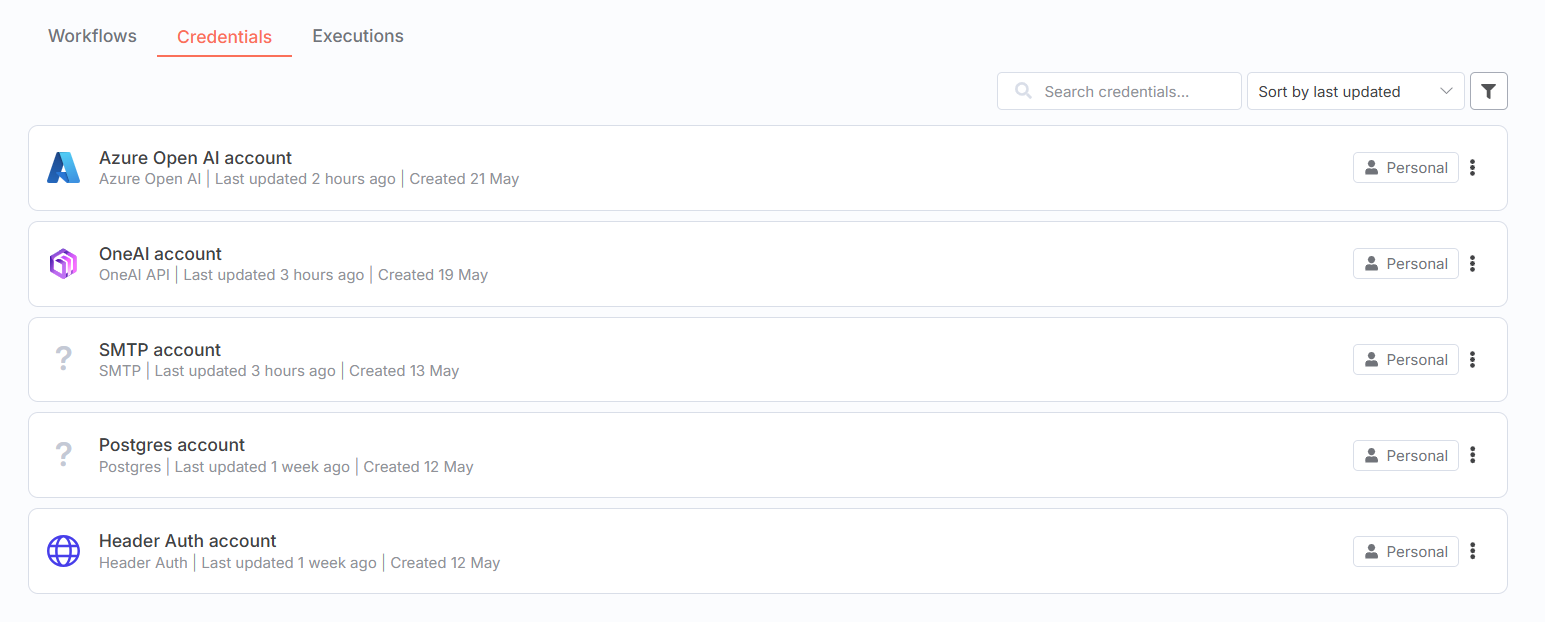This screenshot has width=1545, height=622.
Task: Focus the Search credentials input field
Action: (1119, 91)
